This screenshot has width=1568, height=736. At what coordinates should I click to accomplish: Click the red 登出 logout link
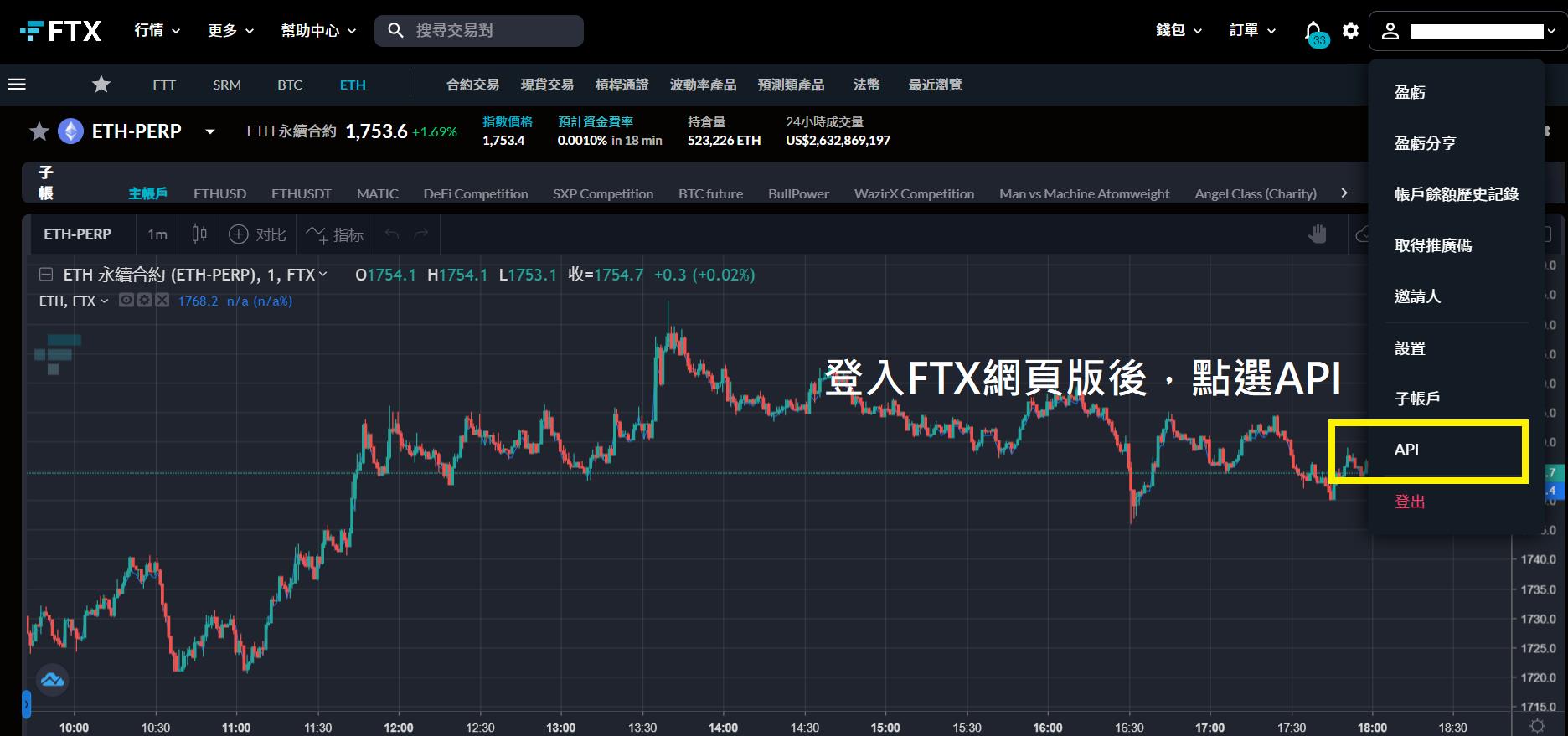coord(1410,502)
